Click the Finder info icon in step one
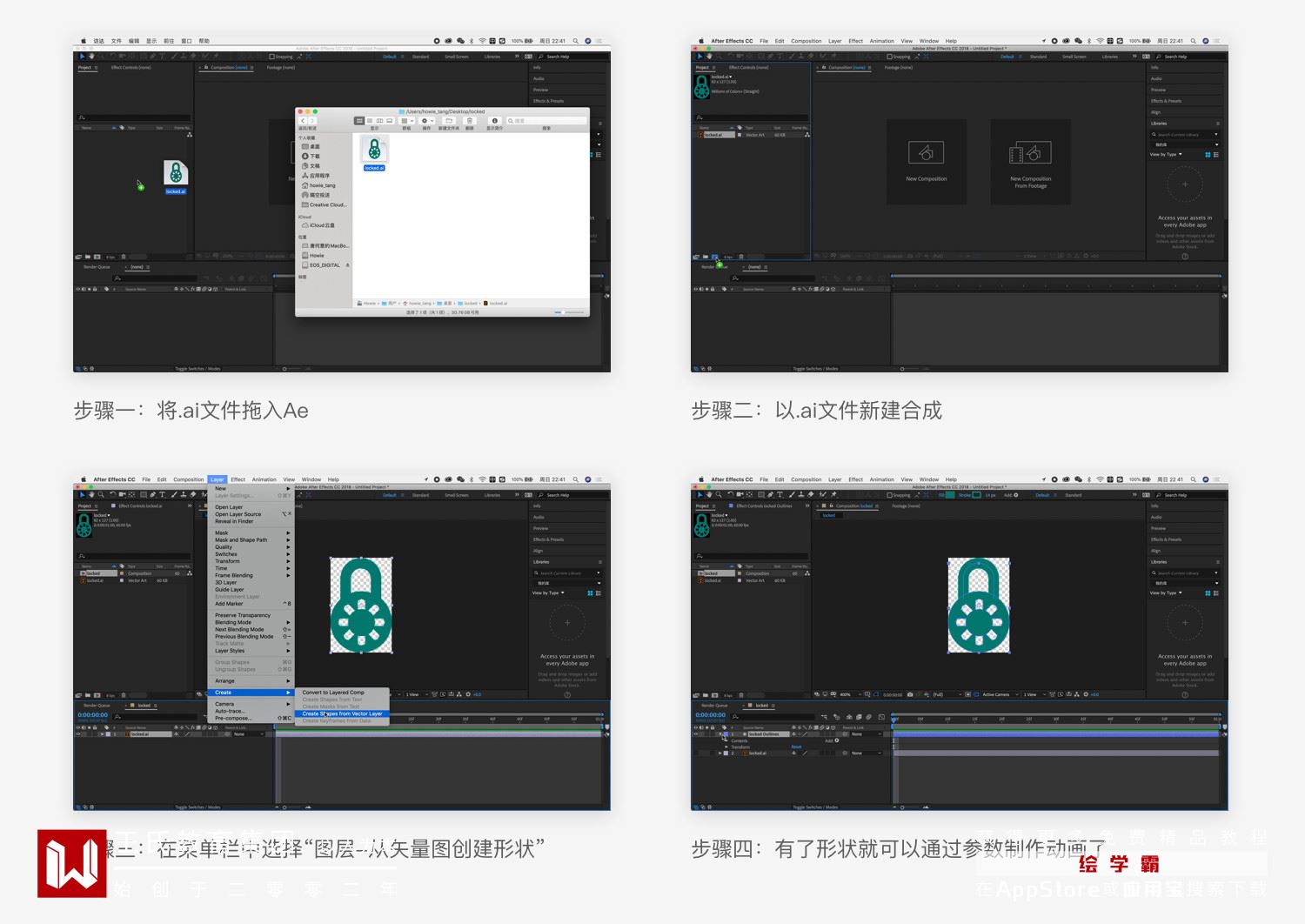This screenshot has width=1305, height=924. pos(495,121)
